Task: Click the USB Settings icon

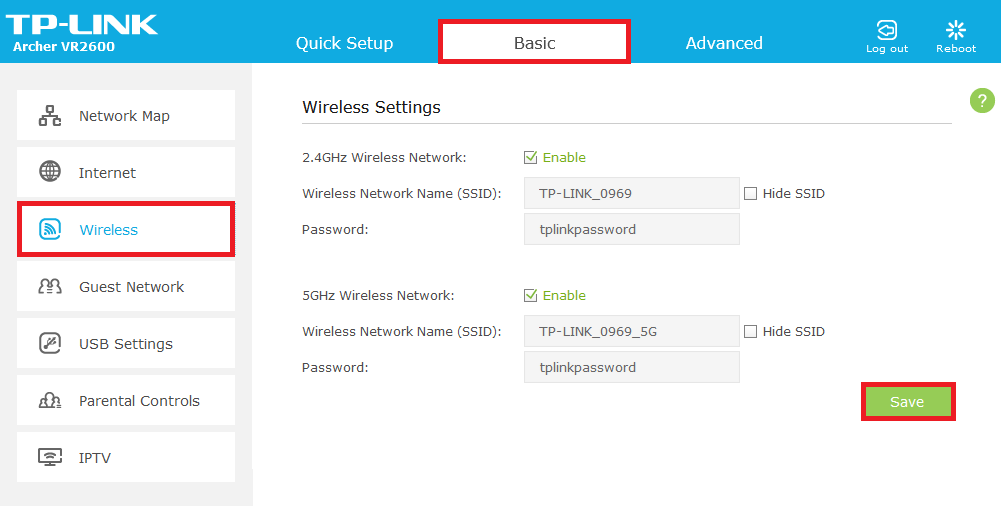Action: 50,343
